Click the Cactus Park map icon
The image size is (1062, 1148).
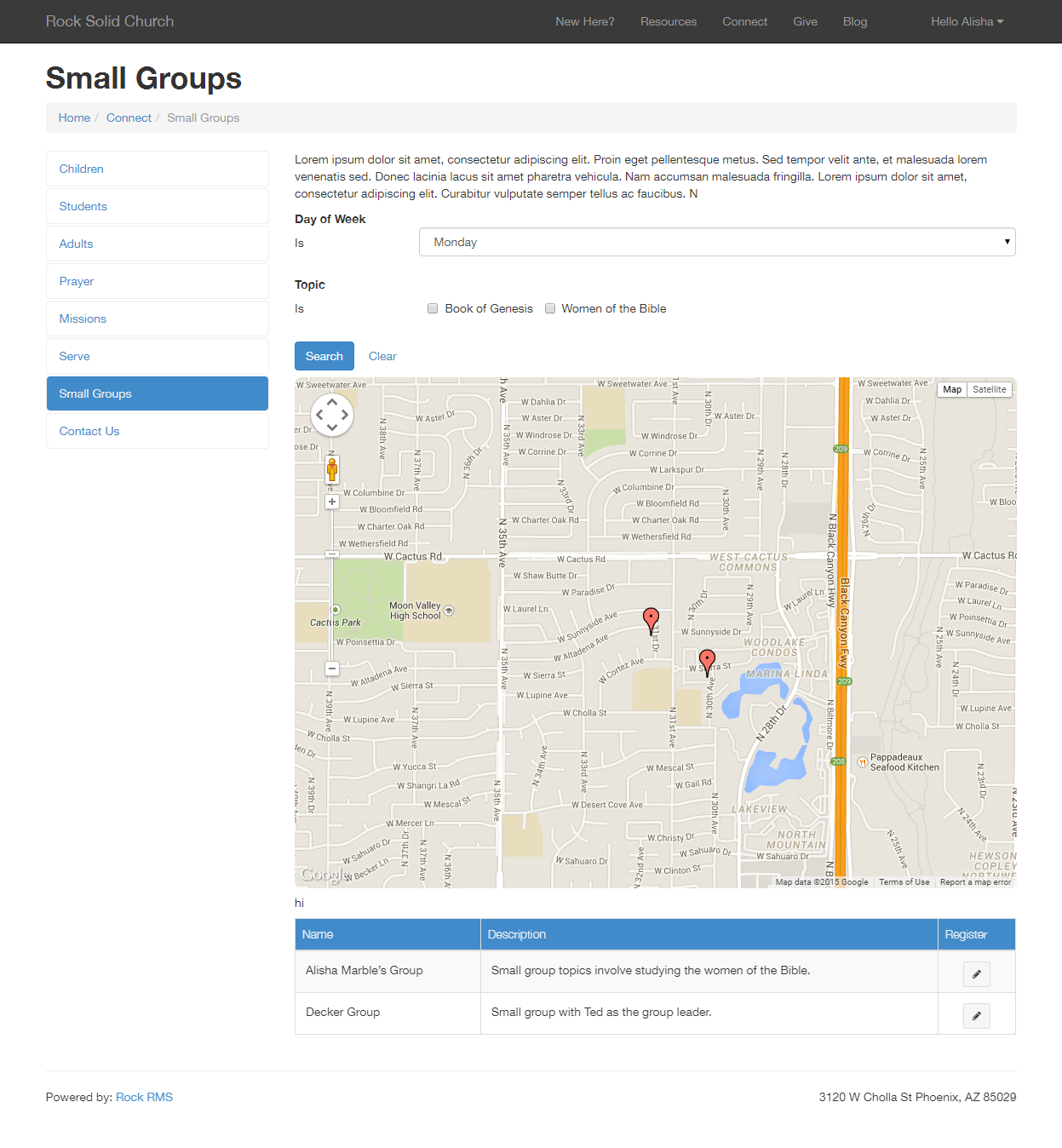pyautogui.click(x=336, y=610)
